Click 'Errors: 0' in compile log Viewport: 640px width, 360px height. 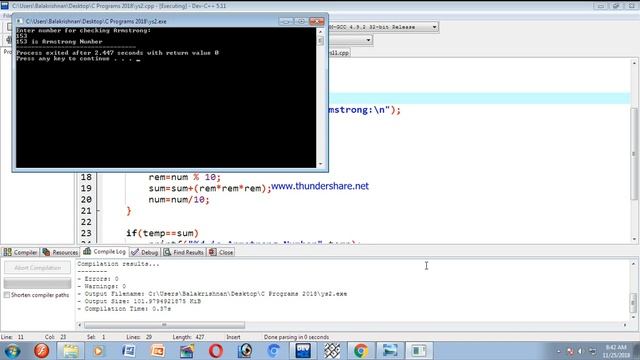pos(98,279)
